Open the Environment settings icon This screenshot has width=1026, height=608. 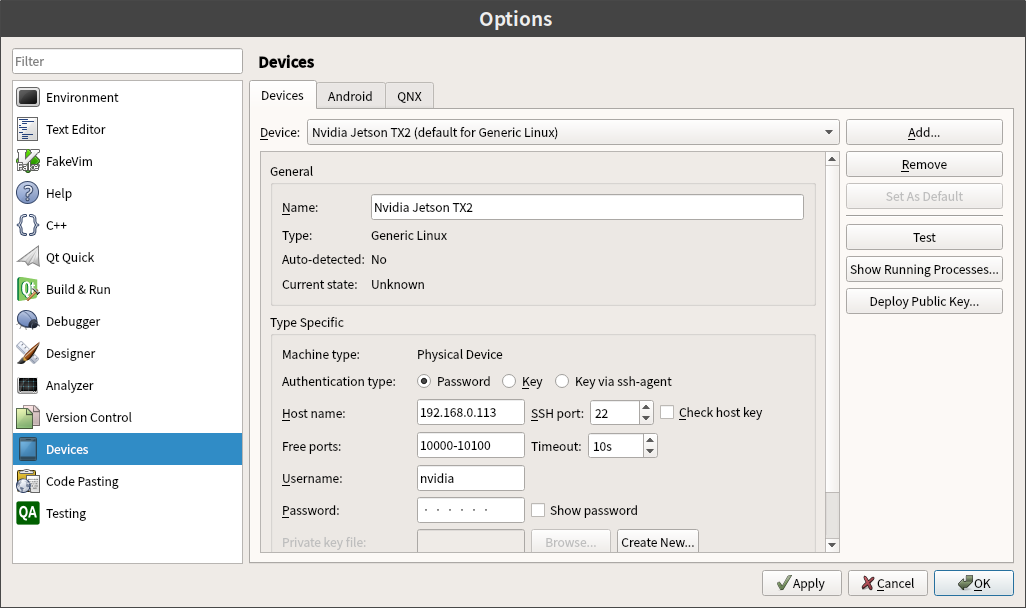(x=28, y=98)
